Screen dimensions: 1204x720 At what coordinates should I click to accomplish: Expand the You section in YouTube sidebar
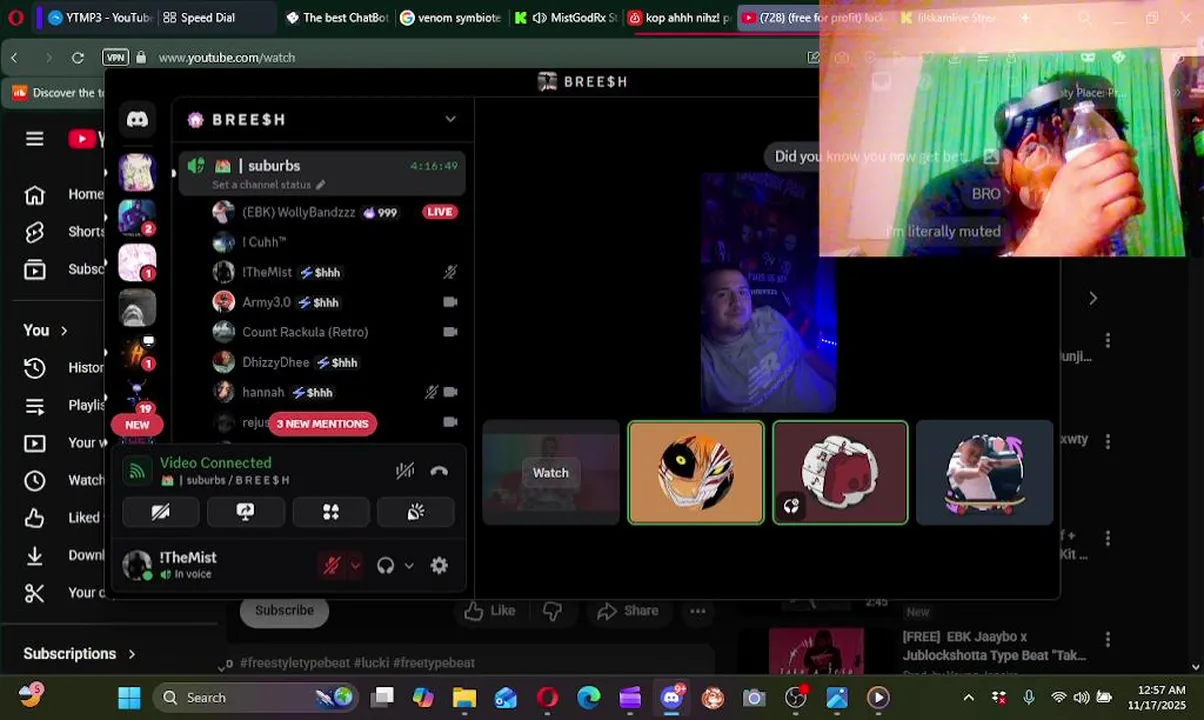click(x=46, y=330)
